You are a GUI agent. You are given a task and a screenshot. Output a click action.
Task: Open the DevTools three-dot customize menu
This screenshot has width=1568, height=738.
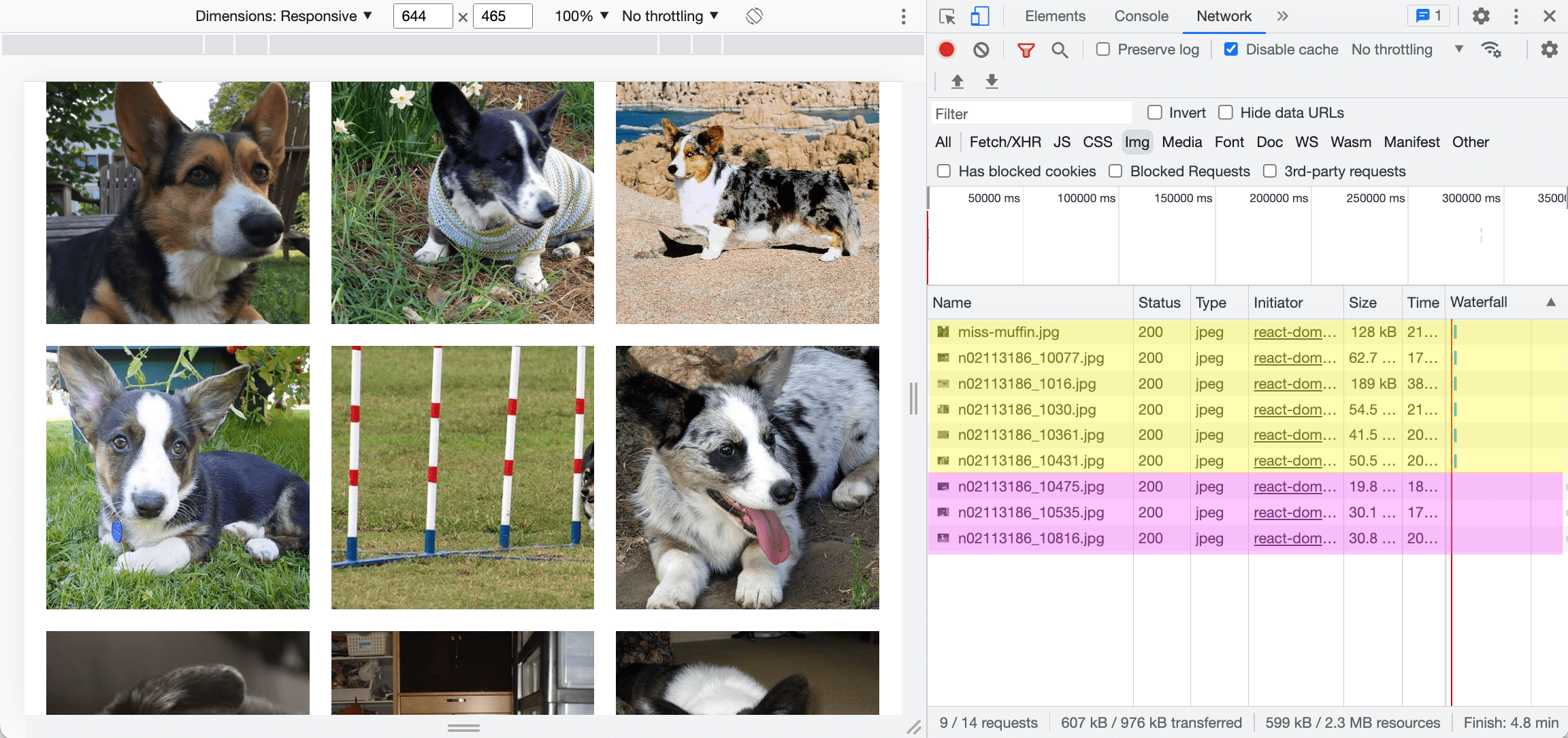[1516, 16]
